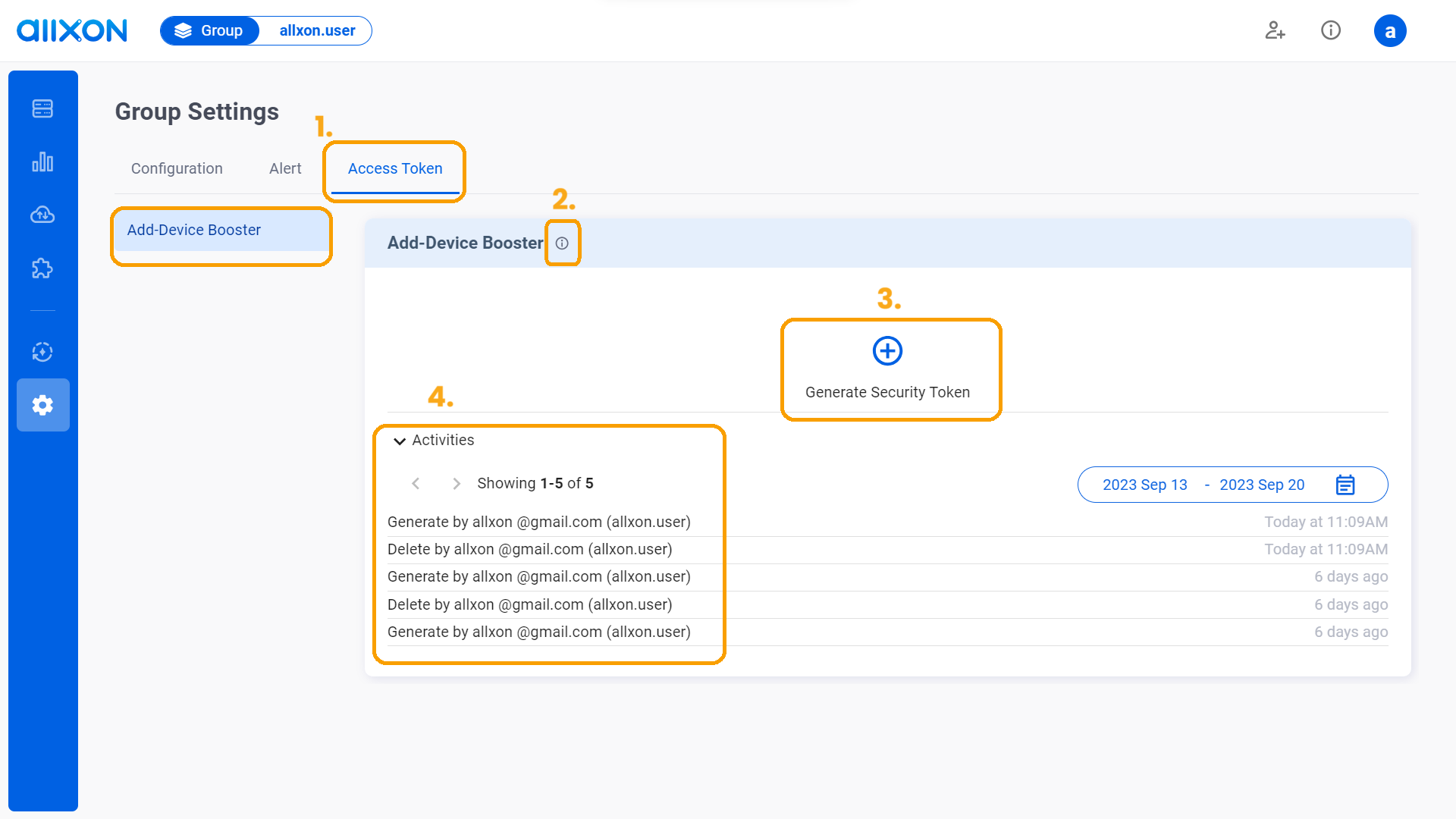Select the gear settings sidebar icon
The width and height of the screenshot is (1456, 819).
tap(42, 405)
